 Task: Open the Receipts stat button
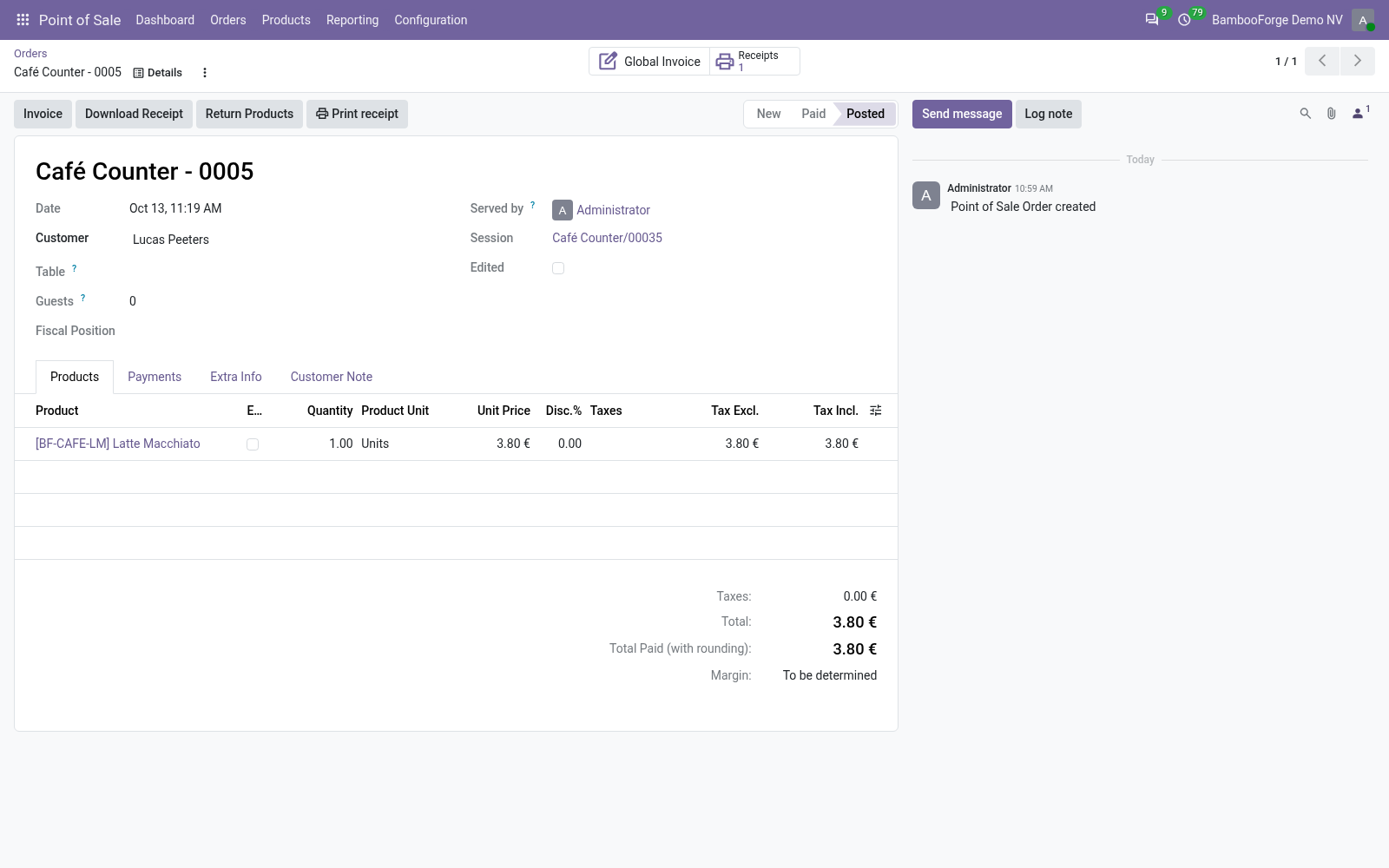[x=754, y=62]
